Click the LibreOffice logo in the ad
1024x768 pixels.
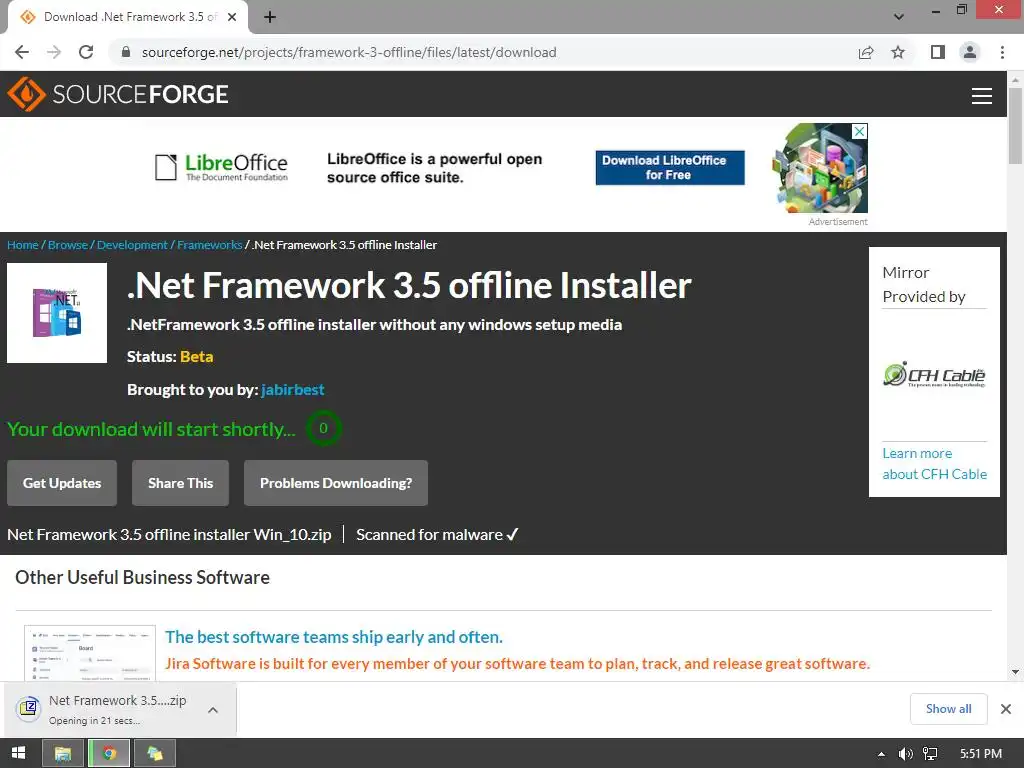[x=221, y=167]
